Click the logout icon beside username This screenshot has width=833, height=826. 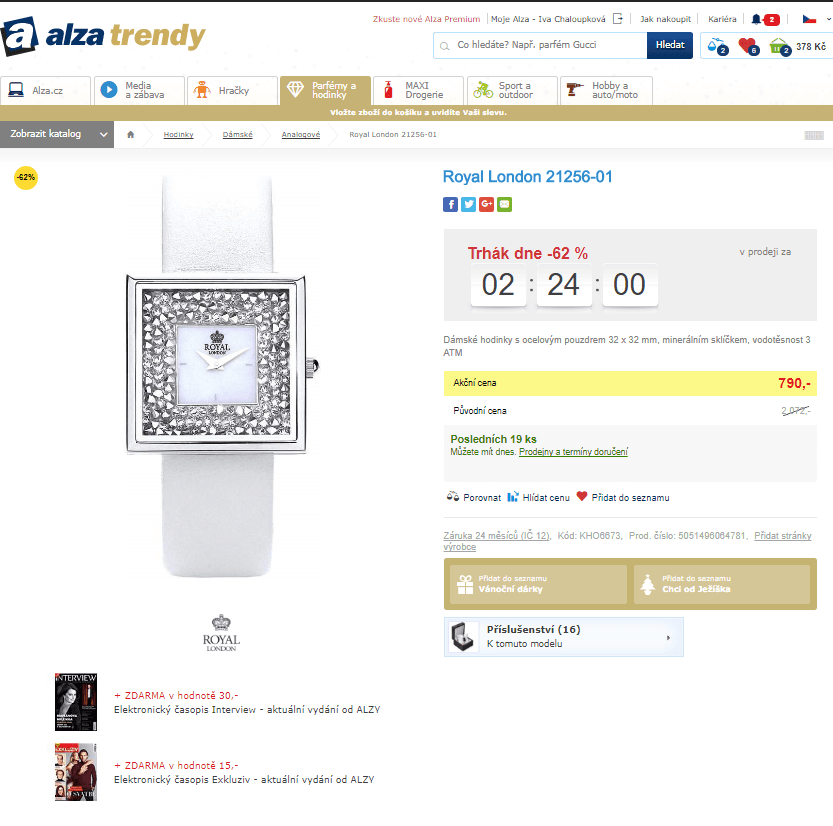[x=618, y=19]
